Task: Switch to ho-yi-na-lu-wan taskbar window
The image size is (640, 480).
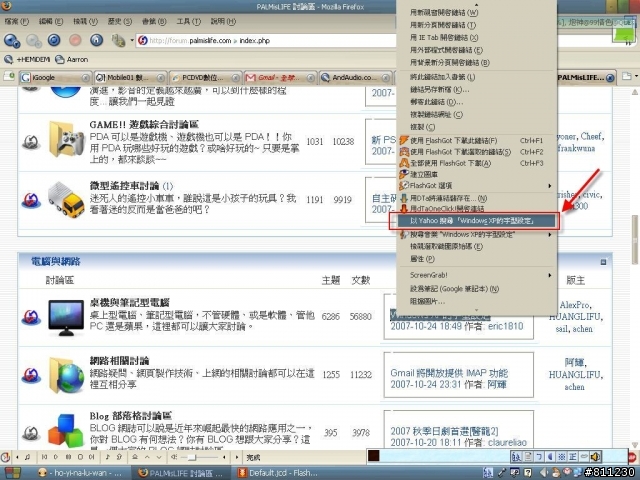Action: pyautogui.click(x=80, y=473)
